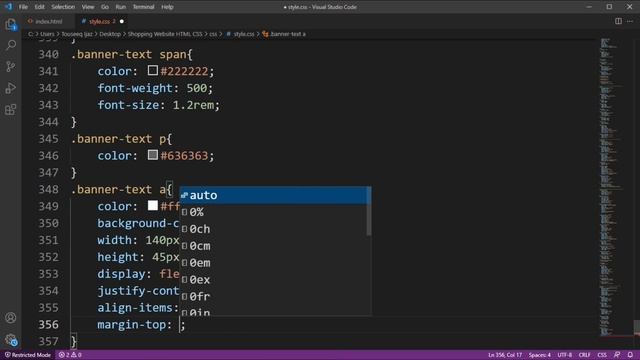Select the 0% suggestion
Image resolution: width=640 pixels, height=360 pixels.
273,212
